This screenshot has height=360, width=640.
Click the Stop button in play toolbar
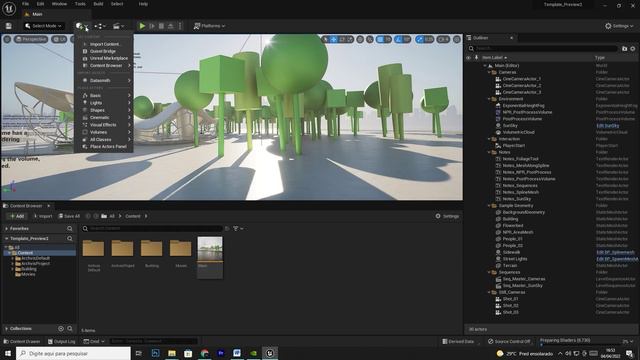pyautogui.click(x=161, y=26)
